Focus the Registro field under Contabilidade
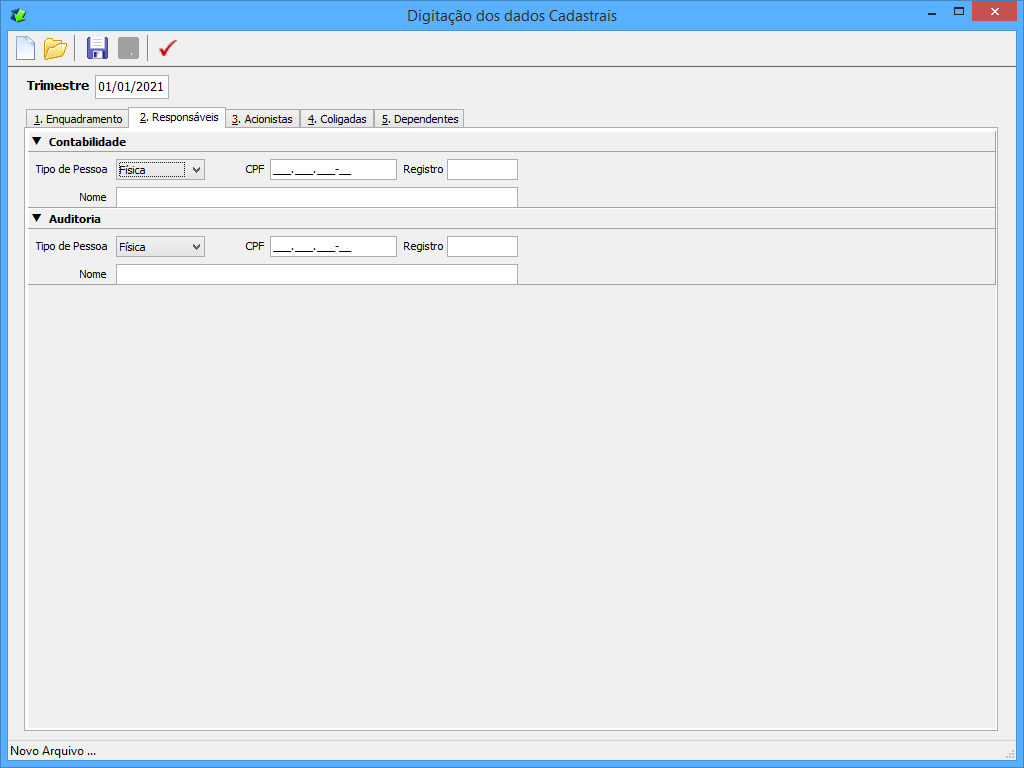Image resolution: width=1024 pixels, height=768 pixels. point(483,170)
